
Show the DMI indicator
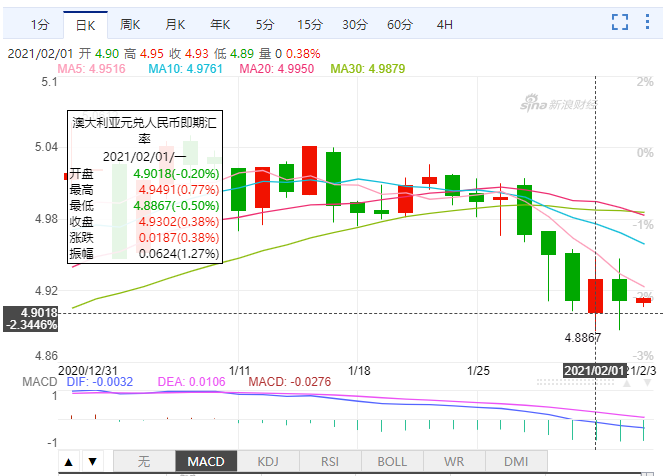coord(516,461)
